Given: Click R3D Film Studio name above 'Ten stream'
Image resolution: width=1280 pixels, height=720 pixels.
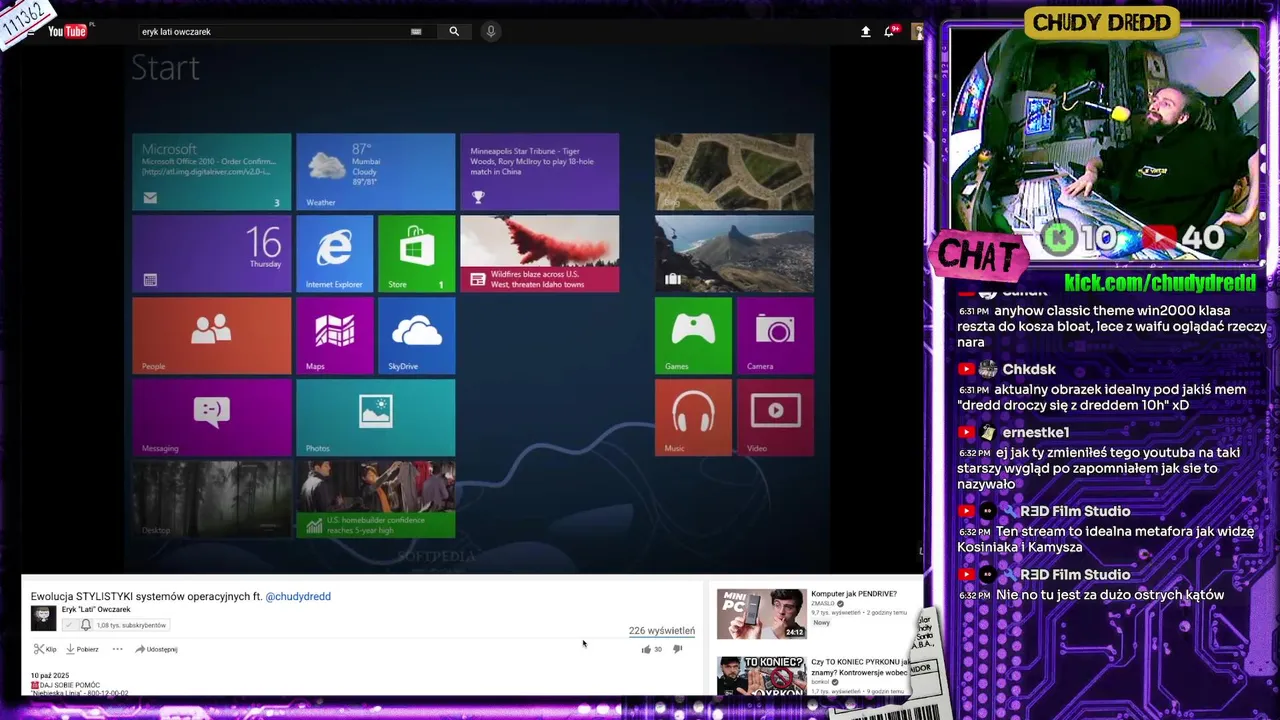Looking at the screenshot, I should pyautogui.click(x=1075, y=511).
